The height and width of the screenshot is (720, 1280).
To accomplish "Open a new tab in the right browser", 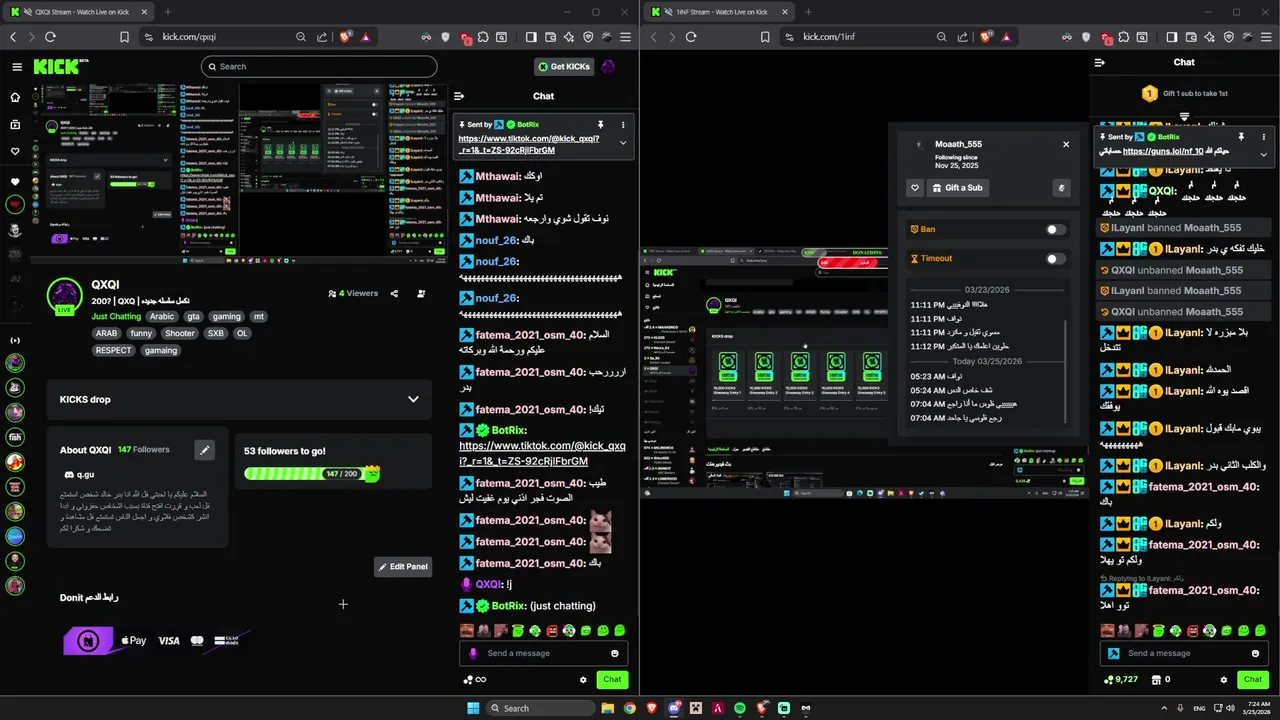I will pyautogui.click(x=807, y=12).
